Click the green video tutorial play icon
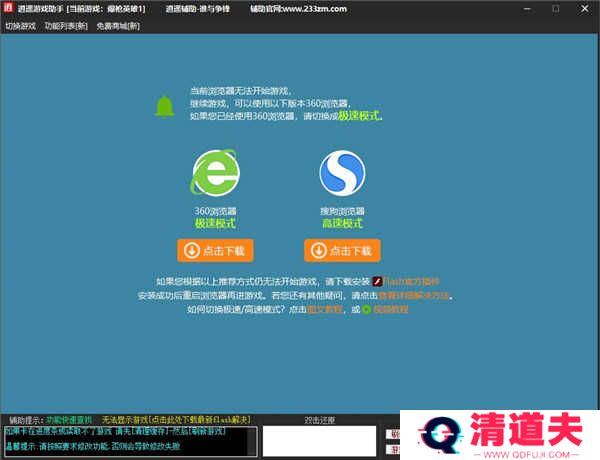Screen dimensions: 600x460 (366, 310)
